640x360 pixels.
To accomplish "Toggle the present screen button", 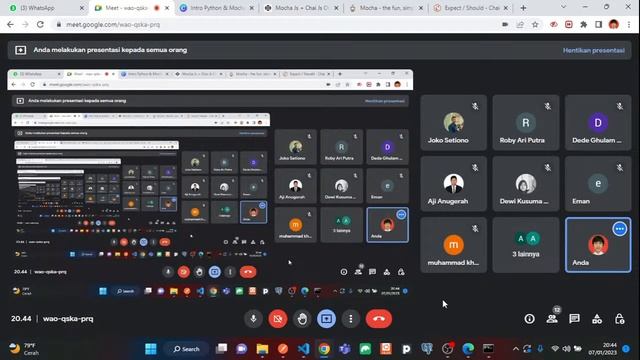I will [327, 319].
